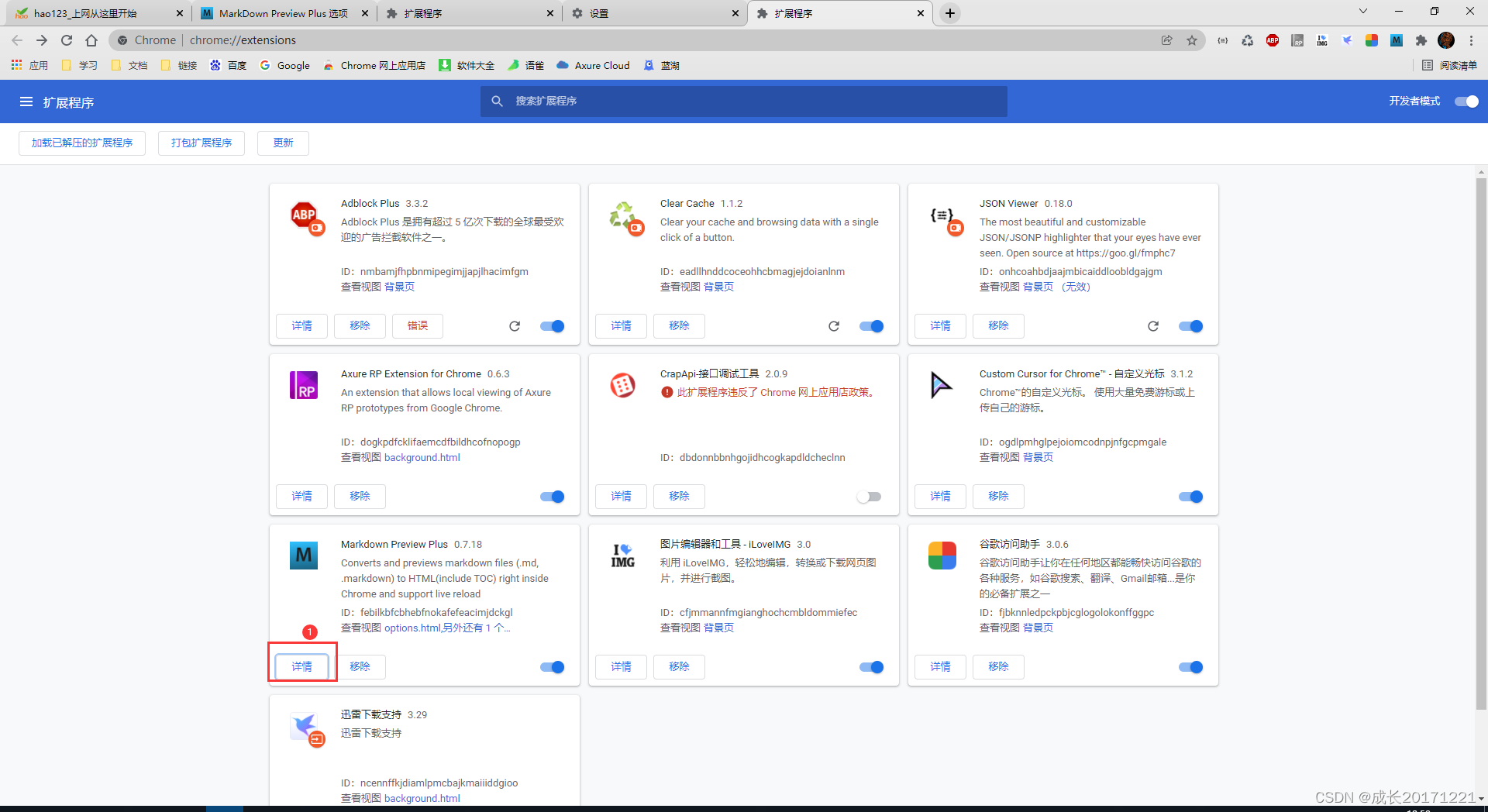Screen dimensions: 1488x812
Task: Remove the Clear Cache extension
Action: pos(679,326)
